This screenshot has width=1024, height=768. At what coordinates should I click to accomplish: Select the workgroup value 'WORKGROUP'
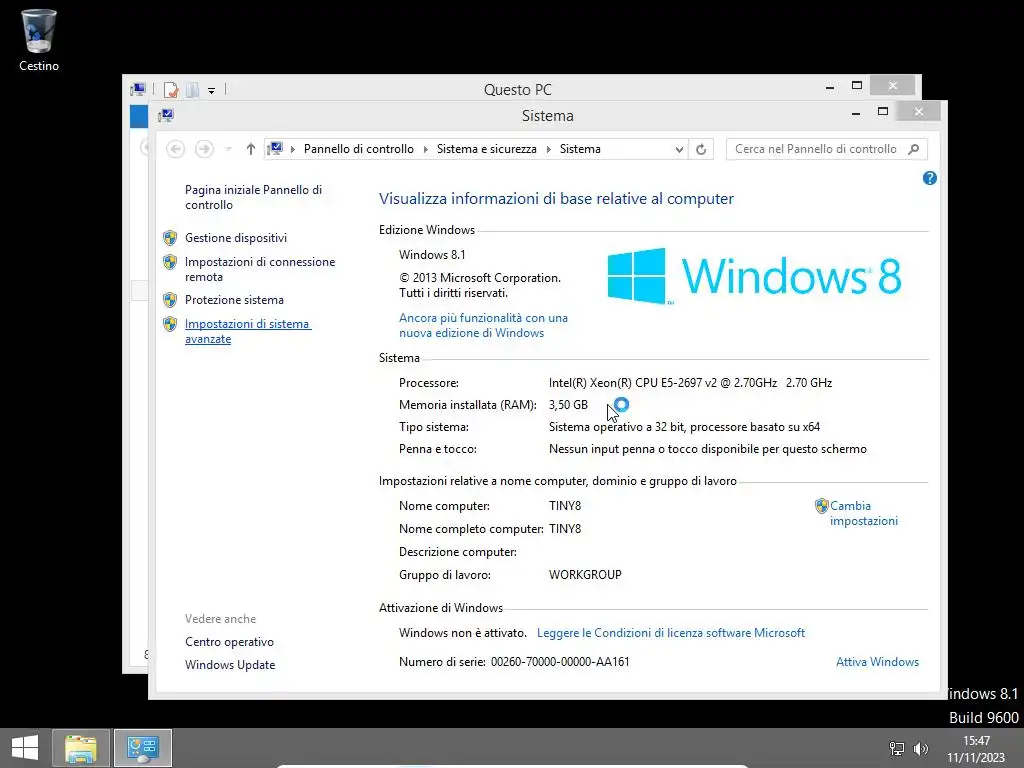pos(585,575)
